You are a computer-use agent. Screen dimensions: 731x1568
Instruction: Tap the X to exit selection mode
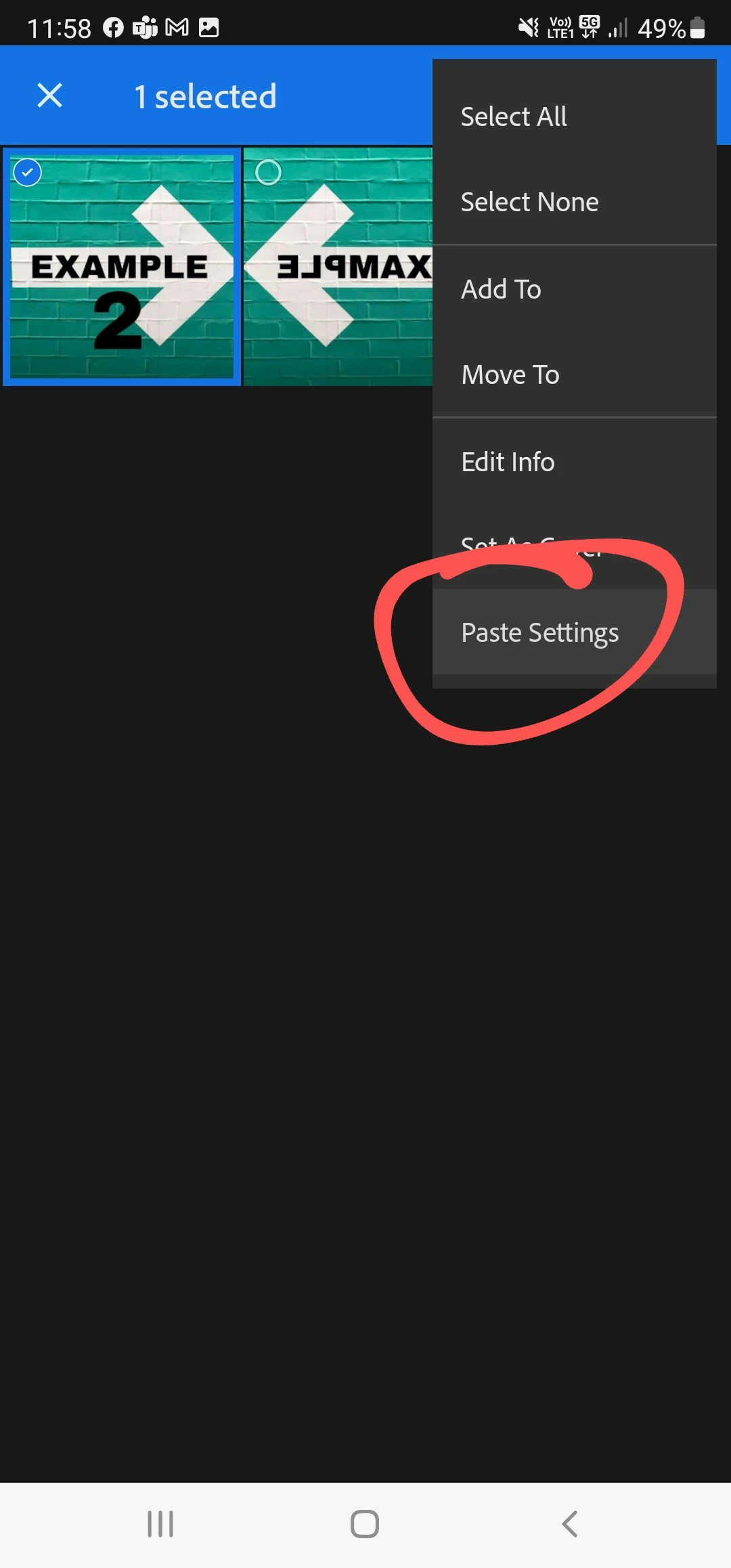49,95
